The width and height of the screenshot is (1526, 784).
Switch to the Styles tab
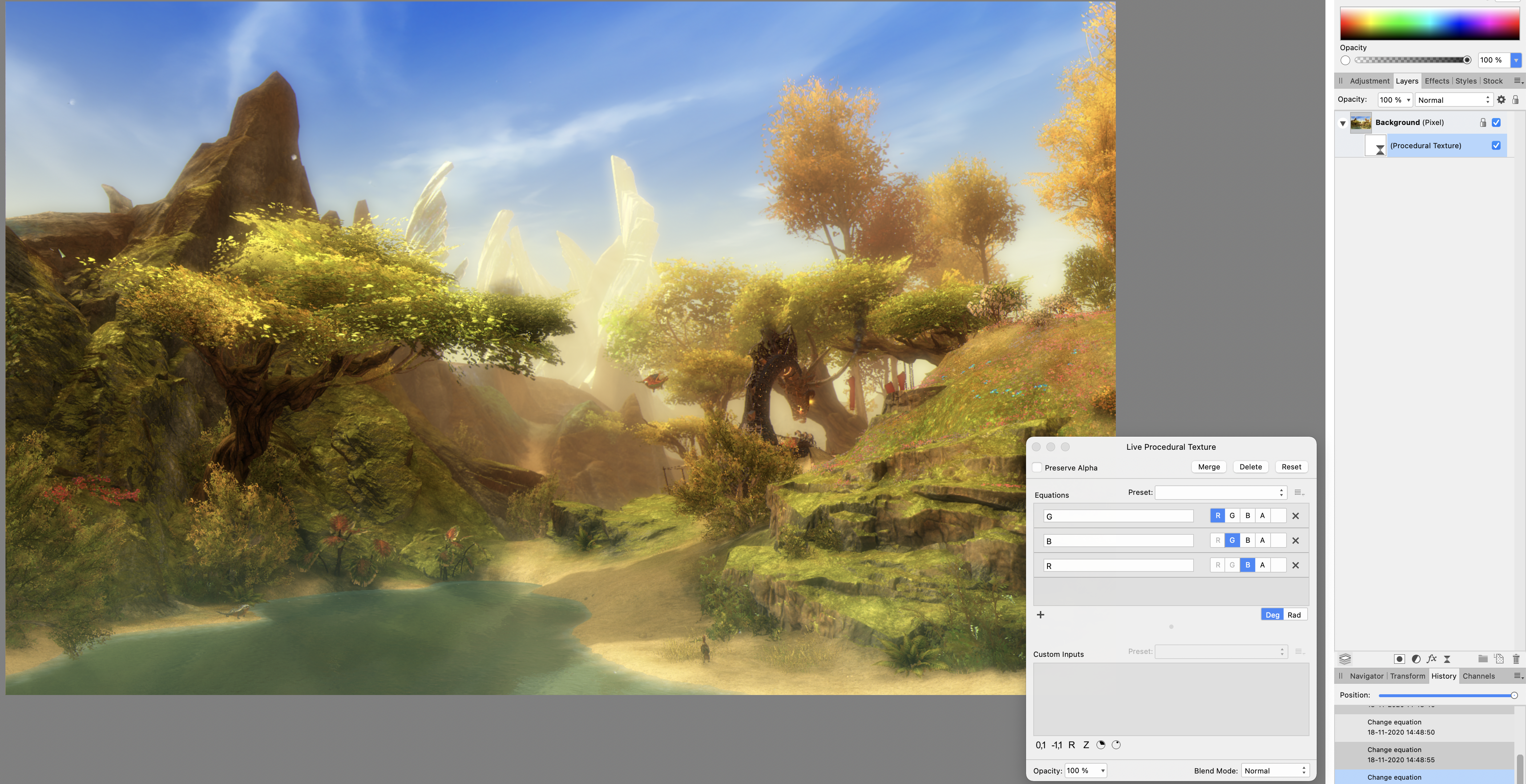point(1466,81)
